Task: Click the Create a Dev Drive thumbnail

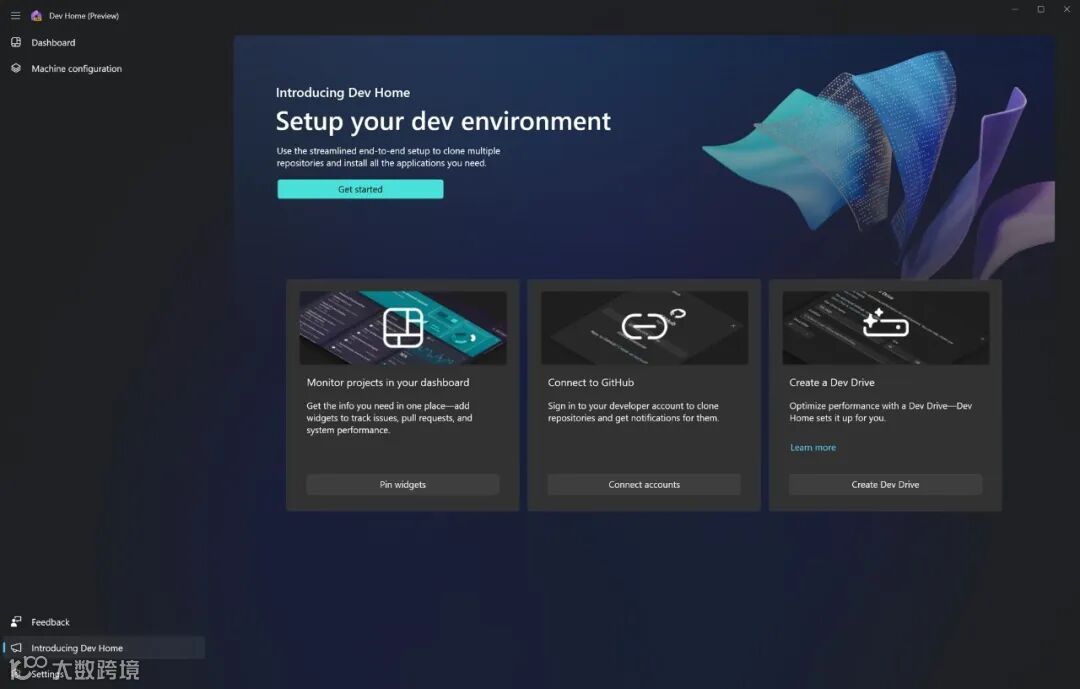Action: [x=886, y=327]
